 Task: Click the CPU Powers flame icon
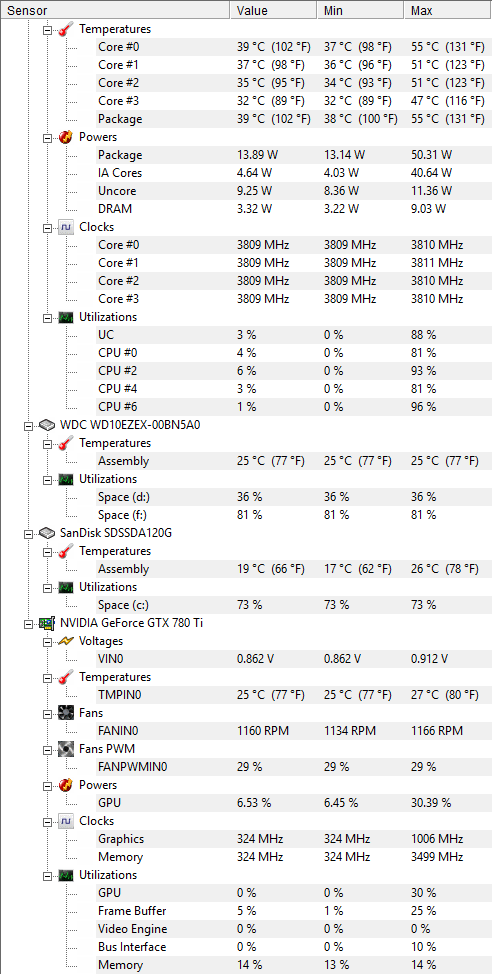click(66, 137)
